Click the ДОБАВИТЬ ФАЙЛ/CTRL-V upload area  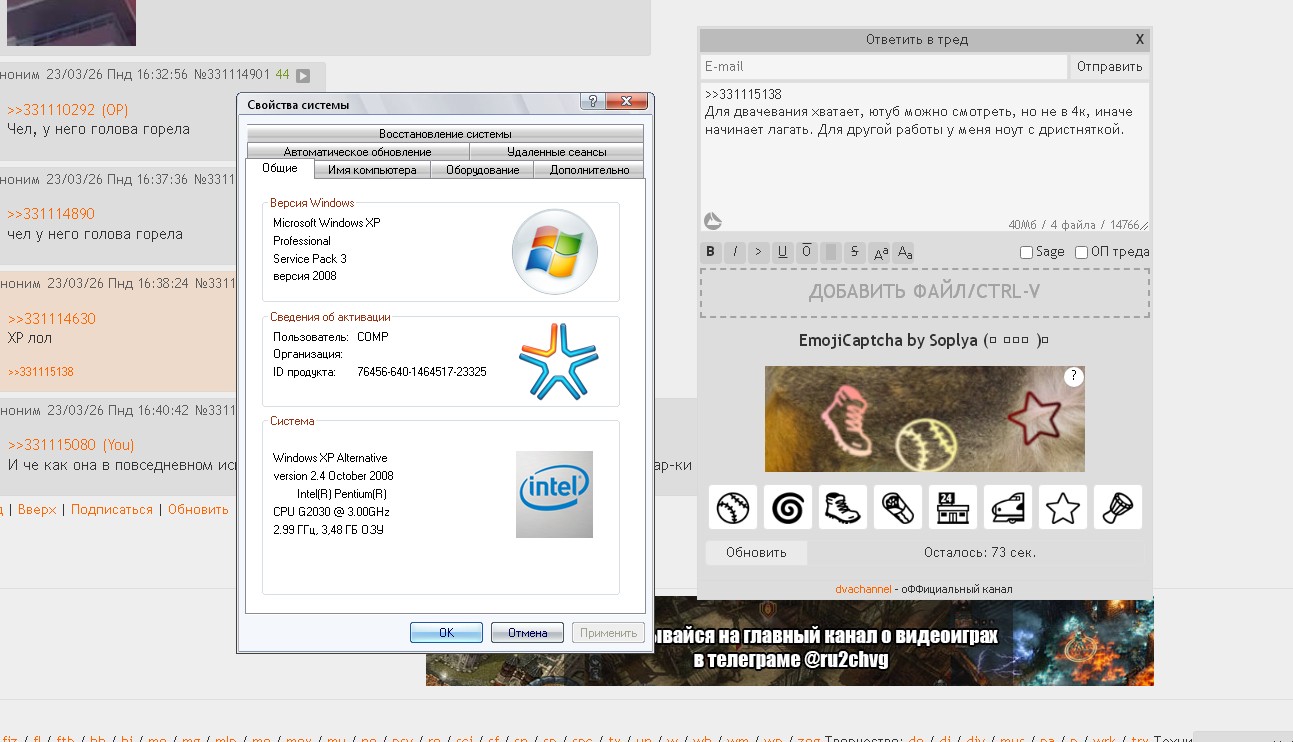pyautogui.click(x=924, y=293)
